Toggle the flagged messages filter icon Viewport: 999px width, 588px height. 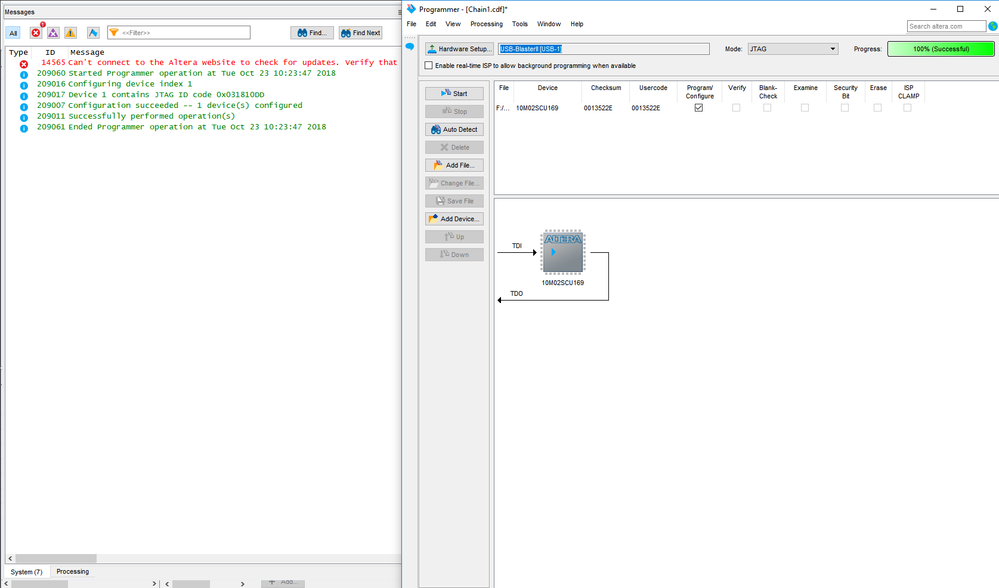coord(93,32)
